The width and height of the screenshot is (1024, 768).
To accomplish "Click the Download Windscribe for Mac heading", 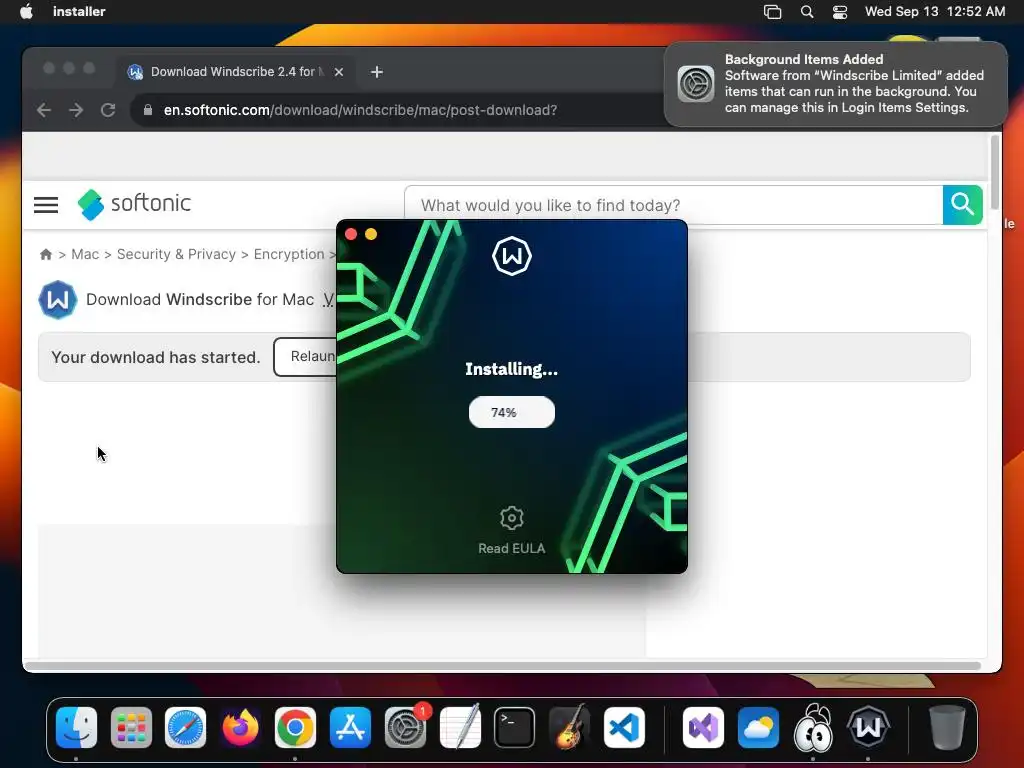I will click(200, 299).
